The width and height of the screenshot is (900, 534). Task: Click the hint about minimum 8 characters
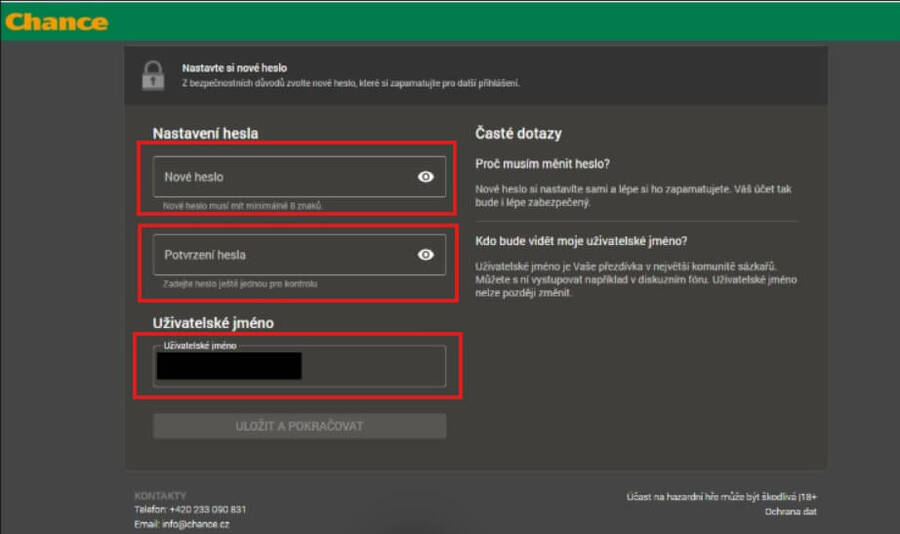pyautogui.click(x=242, y=206)
